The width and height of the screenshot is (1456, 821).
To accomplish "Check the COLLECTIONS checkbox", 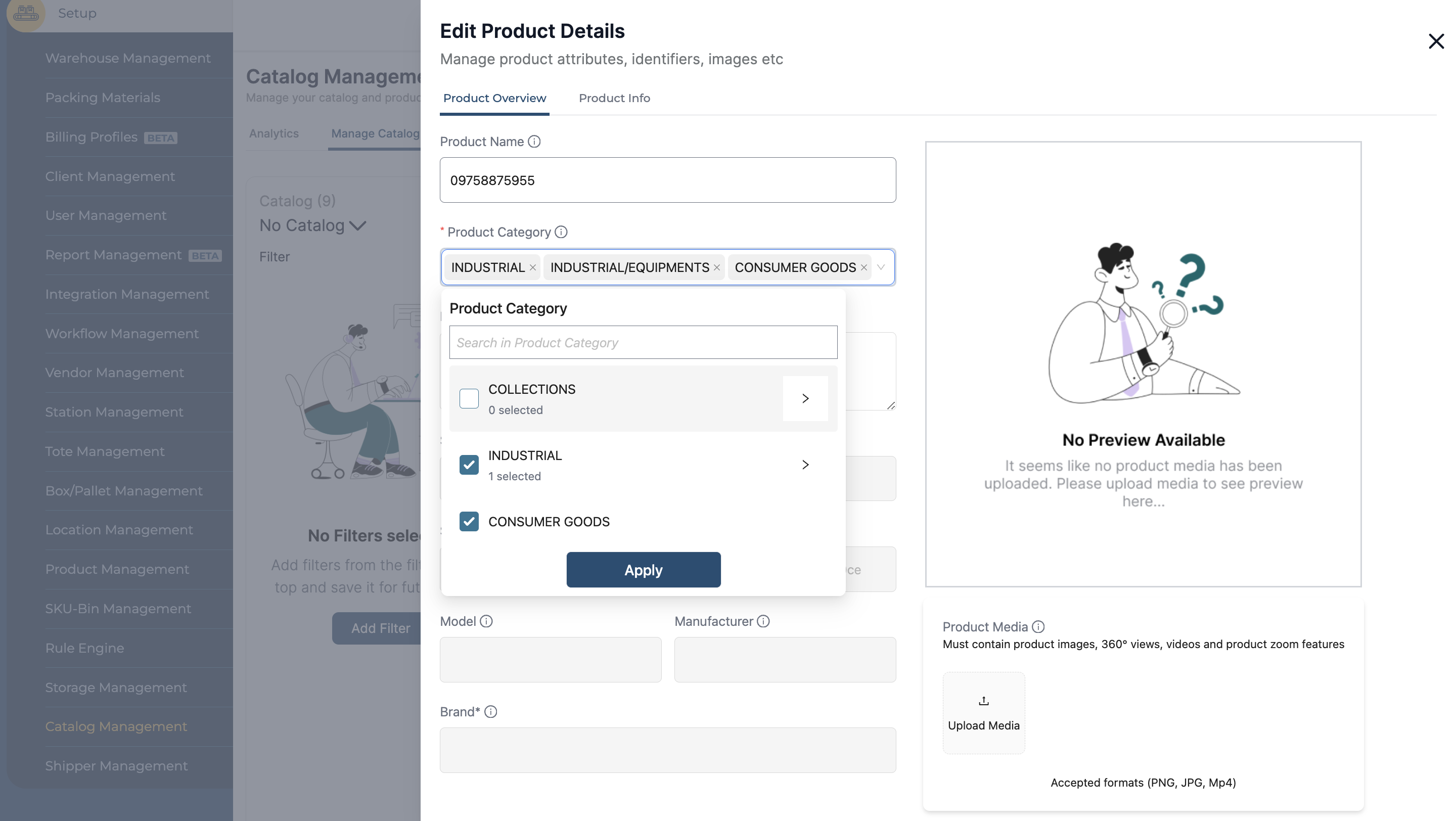I will [469, 399].
